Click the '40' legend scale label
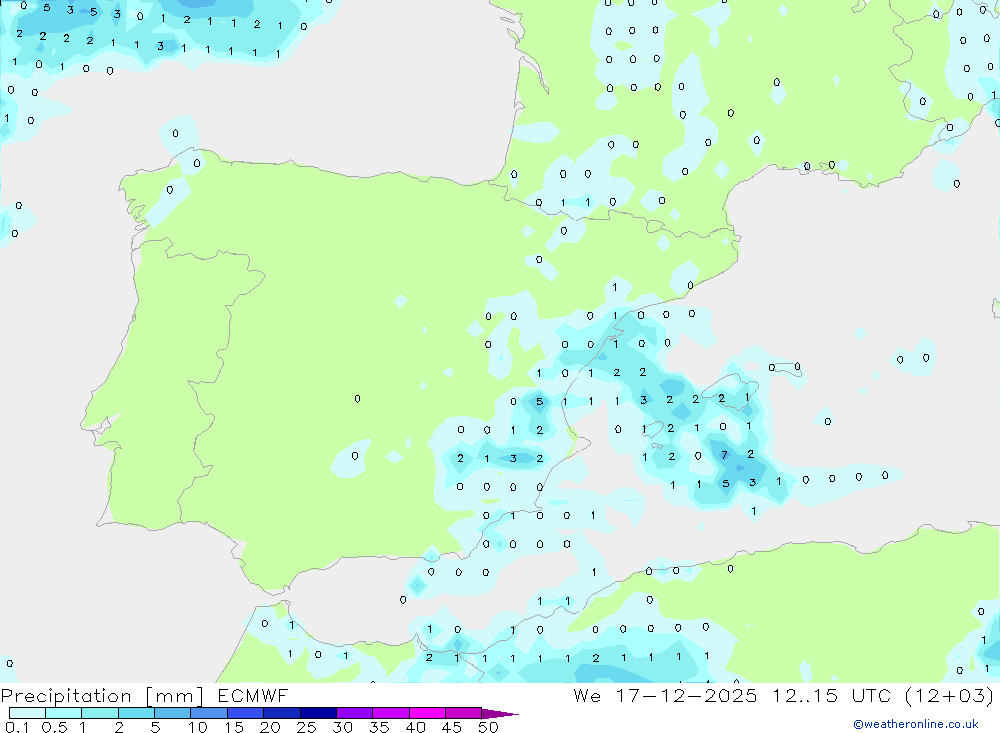 416,727
